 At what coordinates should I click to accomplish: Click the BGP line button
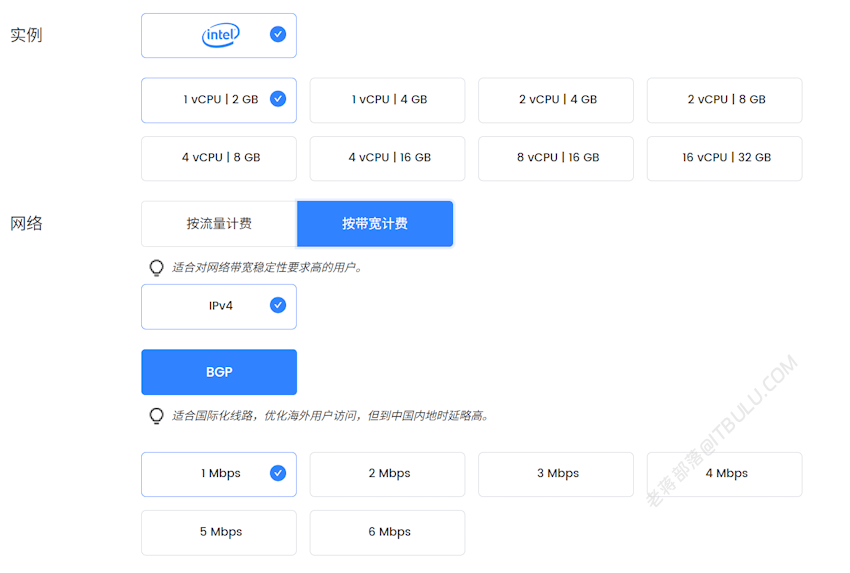pos(219,372)
